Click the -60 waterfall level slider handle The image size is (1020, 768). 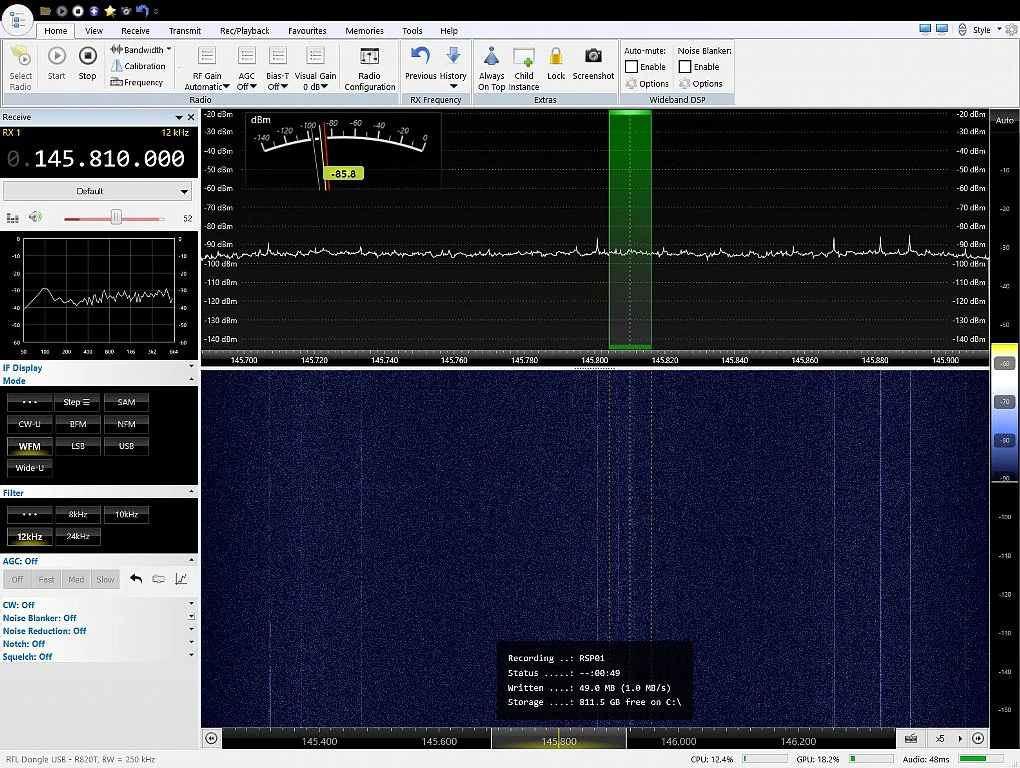pyautogui.click(x=1004, y=364)
